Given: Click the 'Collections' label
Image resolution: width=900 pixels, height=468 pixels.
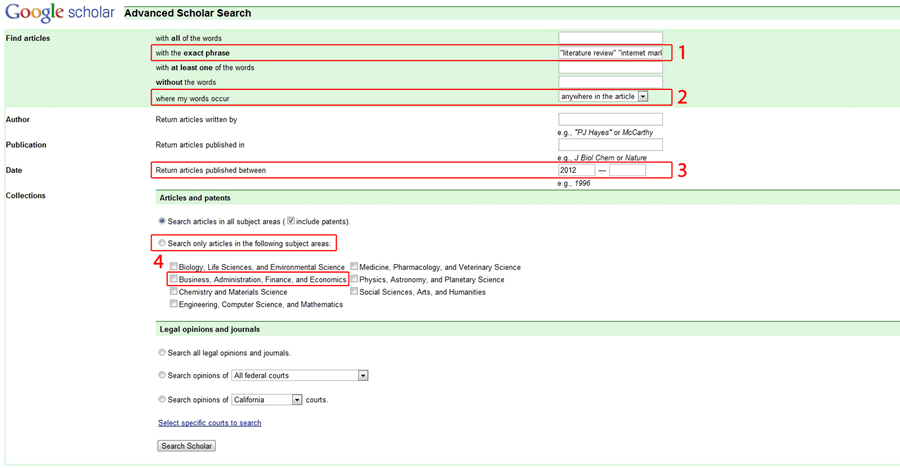Looking at the screenshot, I should pyautogui.click(x=25, y=196).
